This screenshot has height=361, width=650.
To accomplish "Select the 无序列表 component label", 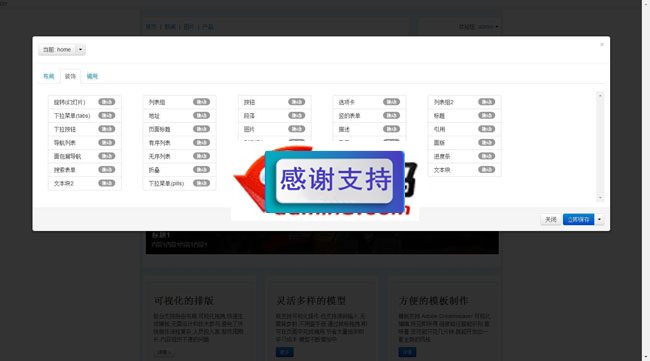I will click(160, 157).
